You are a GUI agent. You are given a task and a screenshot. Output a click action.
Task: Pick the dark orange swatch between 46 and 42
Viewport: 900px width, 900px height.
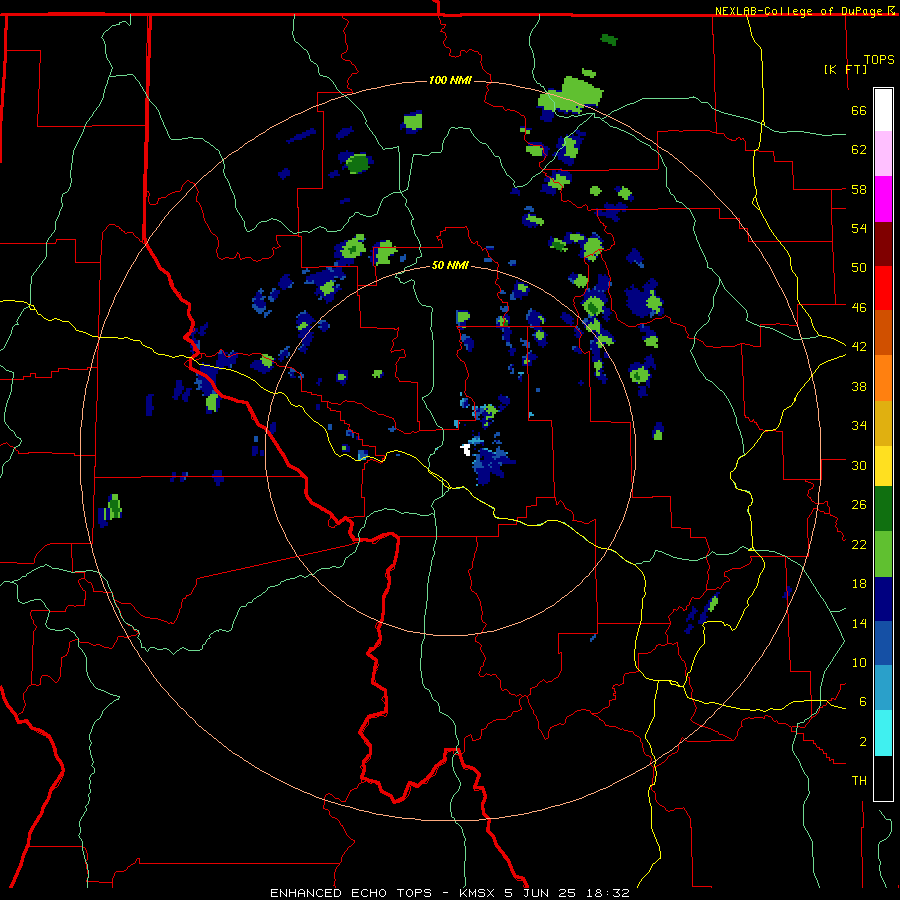pyautogui.click(x=883, y=332)
